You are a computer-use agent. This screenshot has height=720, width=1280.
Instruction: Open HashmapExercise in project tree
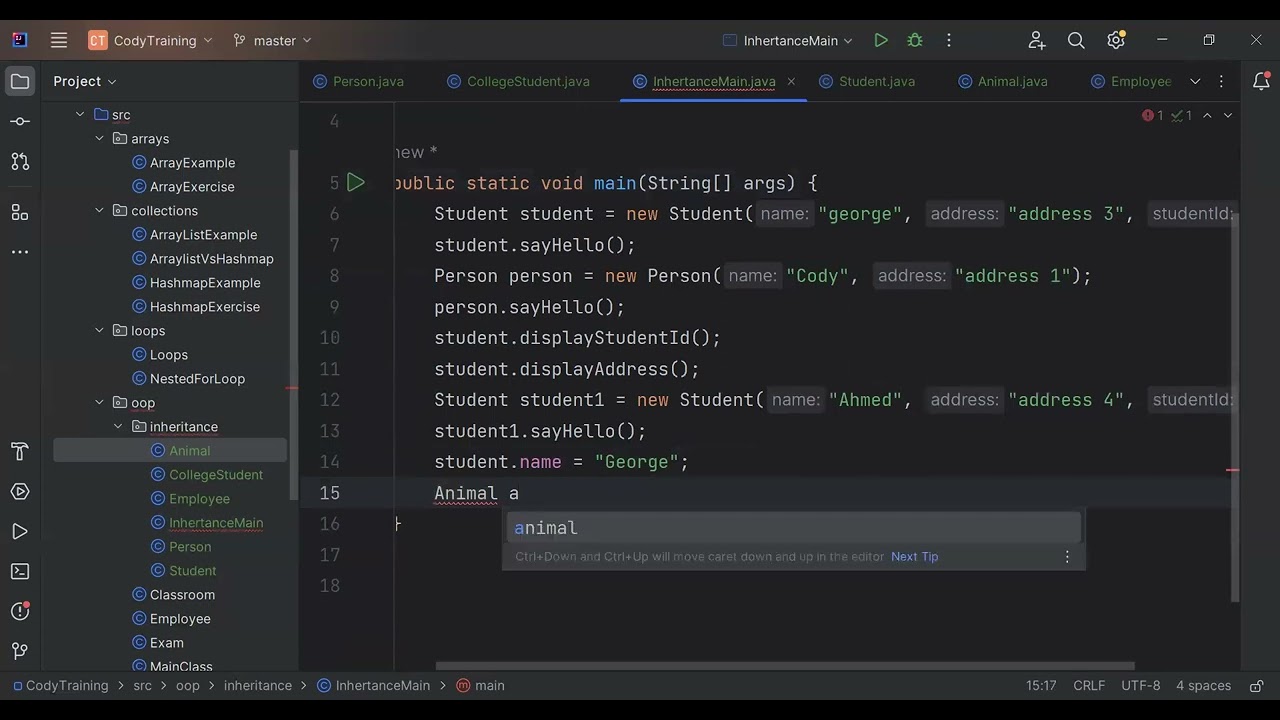pyautogui.click(x=196, y=307)
